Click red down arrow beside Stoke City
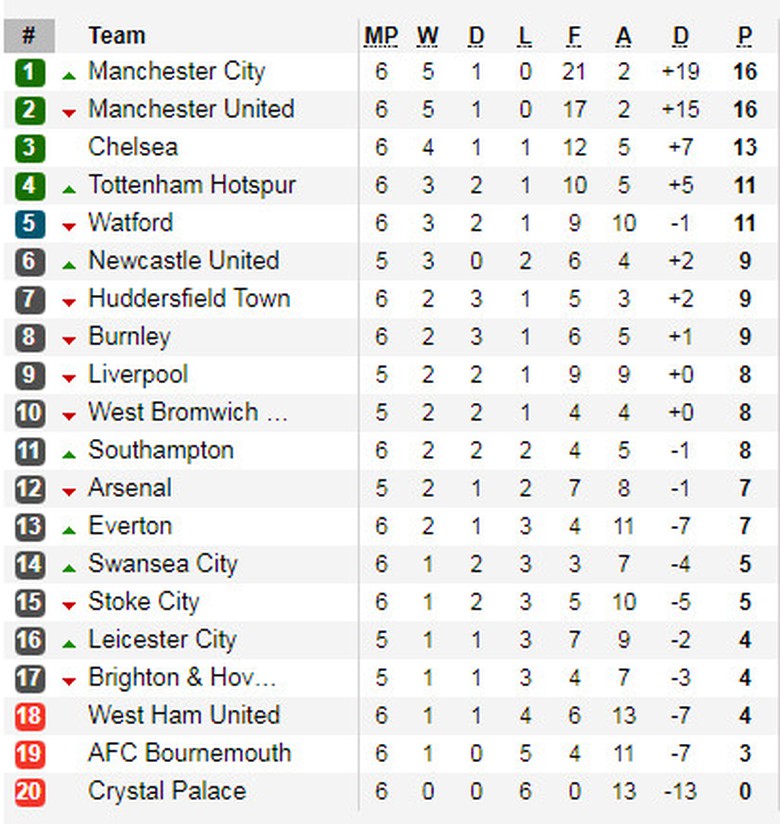This screenshot has width=780, height=824. [x=69, y=605]
